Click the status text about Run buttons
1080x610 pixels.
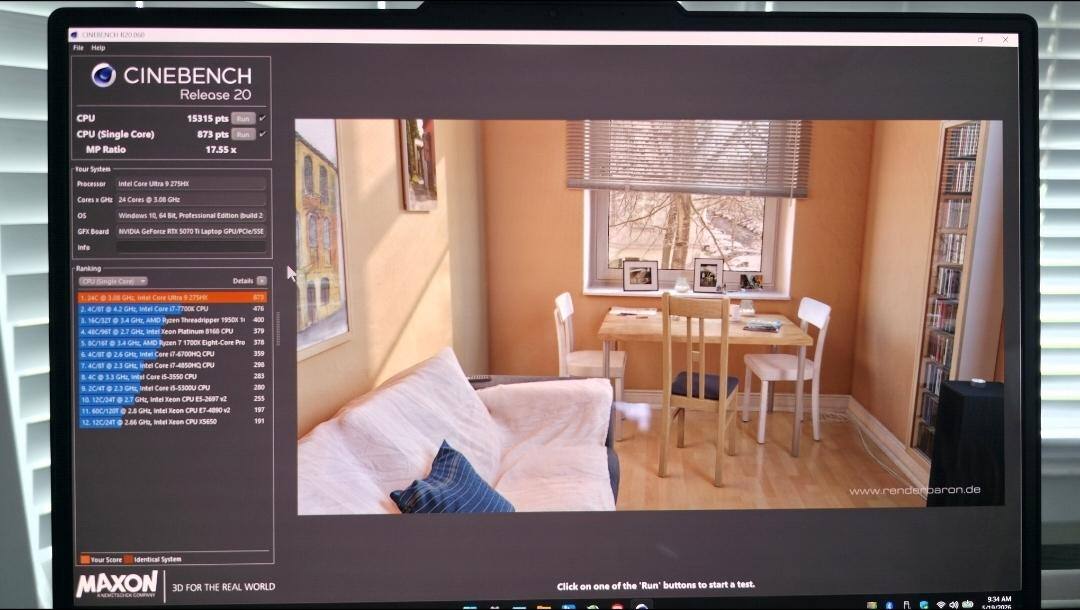pos(656,585)
